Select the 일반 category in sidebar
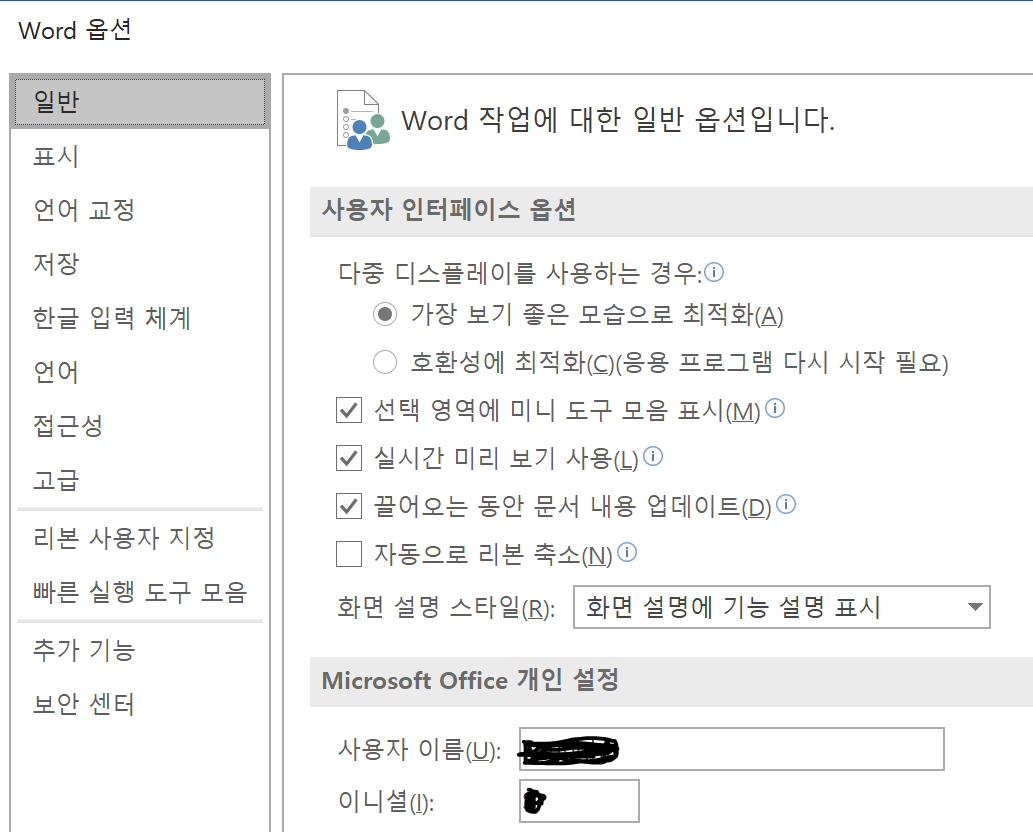Screen dimensions: 1033x832 pyautogui.click(x=140, y=101)
